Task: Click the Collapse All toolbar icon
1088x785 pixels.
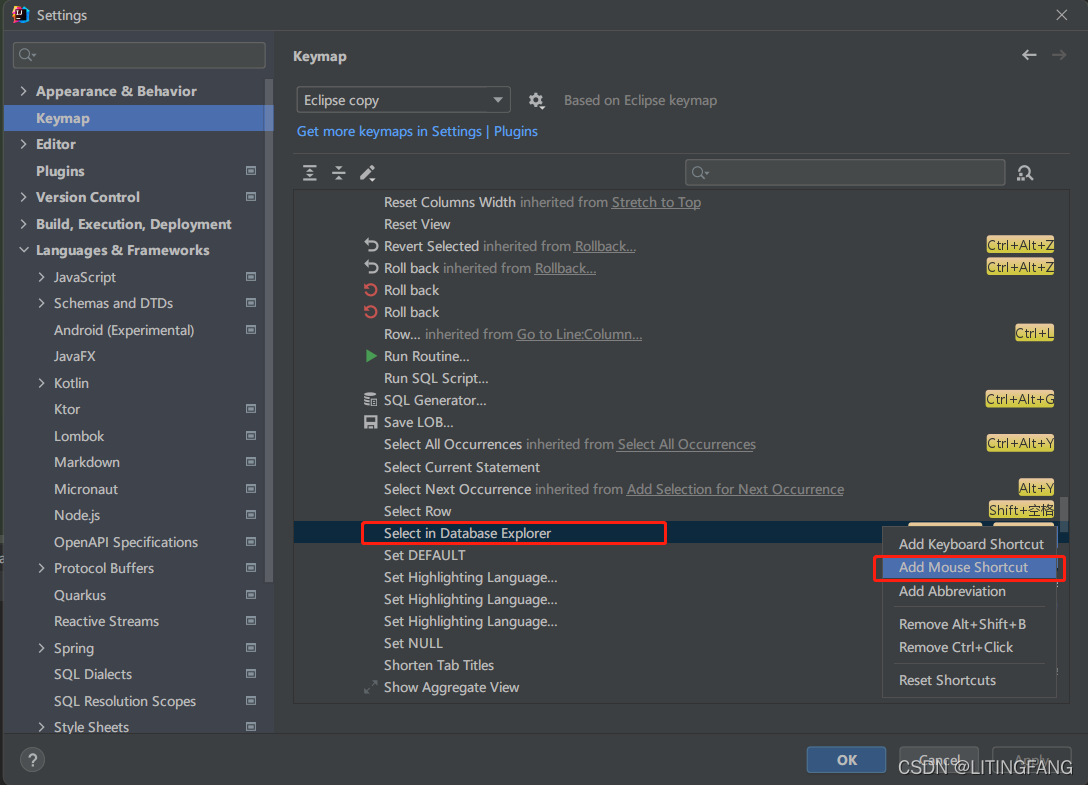Action: click(x=339, y=173)
